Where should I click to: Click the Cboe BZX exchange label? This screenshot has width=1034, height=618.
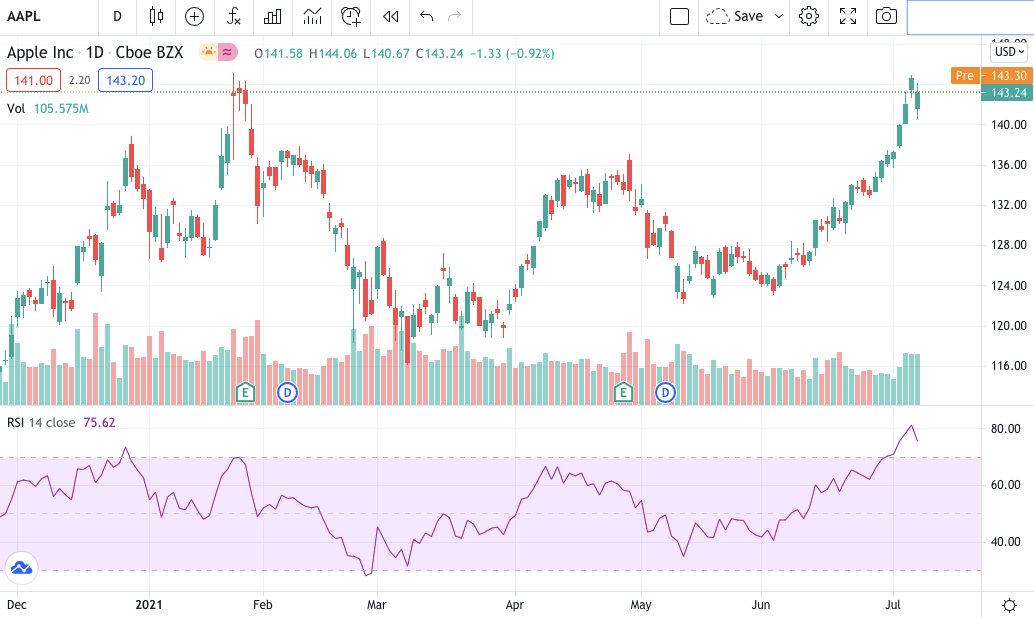(150, 53)
